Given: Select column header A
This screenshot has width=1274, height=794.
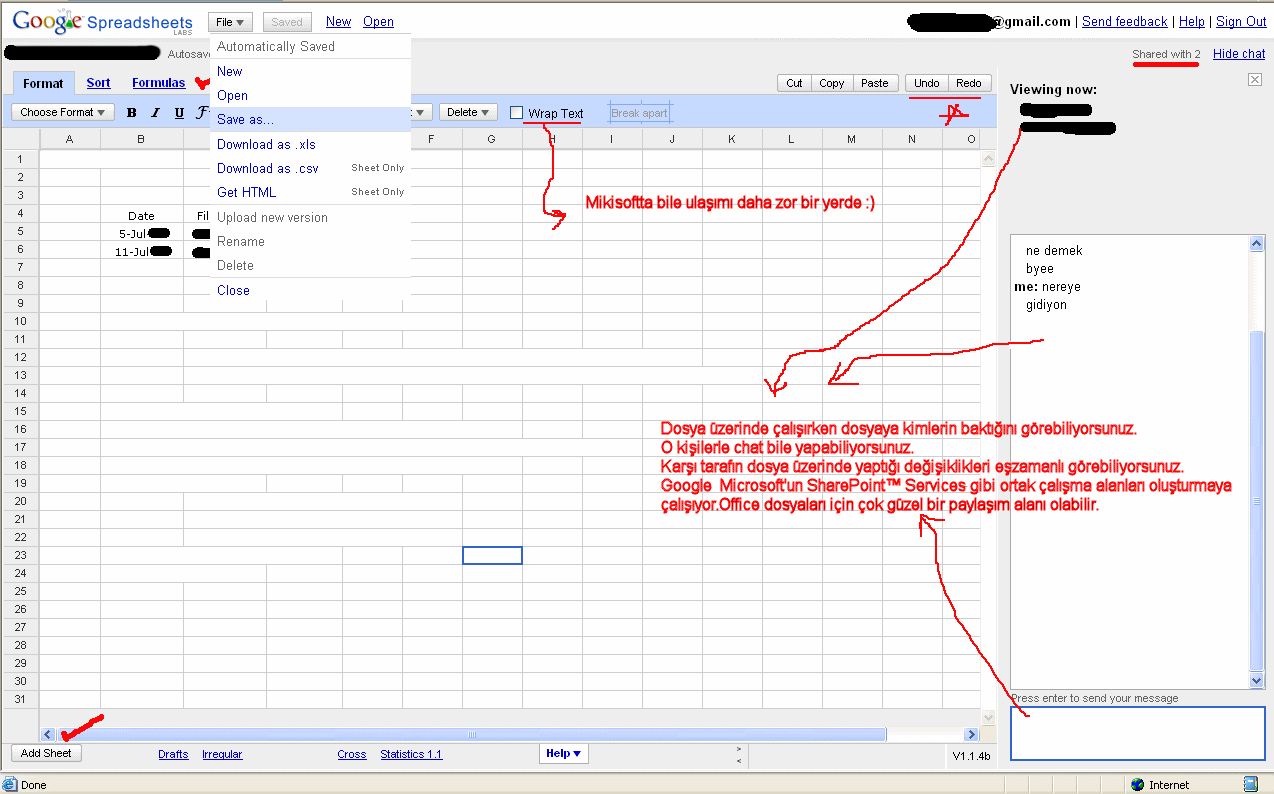Looking at the screenshot, I should 69,139.
